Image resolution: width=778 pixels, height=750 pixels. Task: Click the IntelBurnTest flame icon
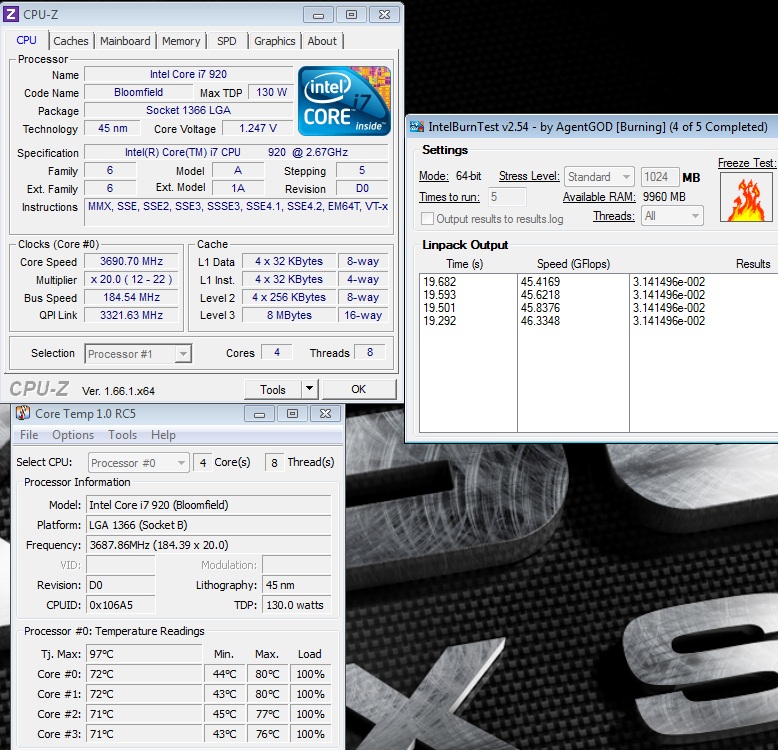(x=746, y=198)
